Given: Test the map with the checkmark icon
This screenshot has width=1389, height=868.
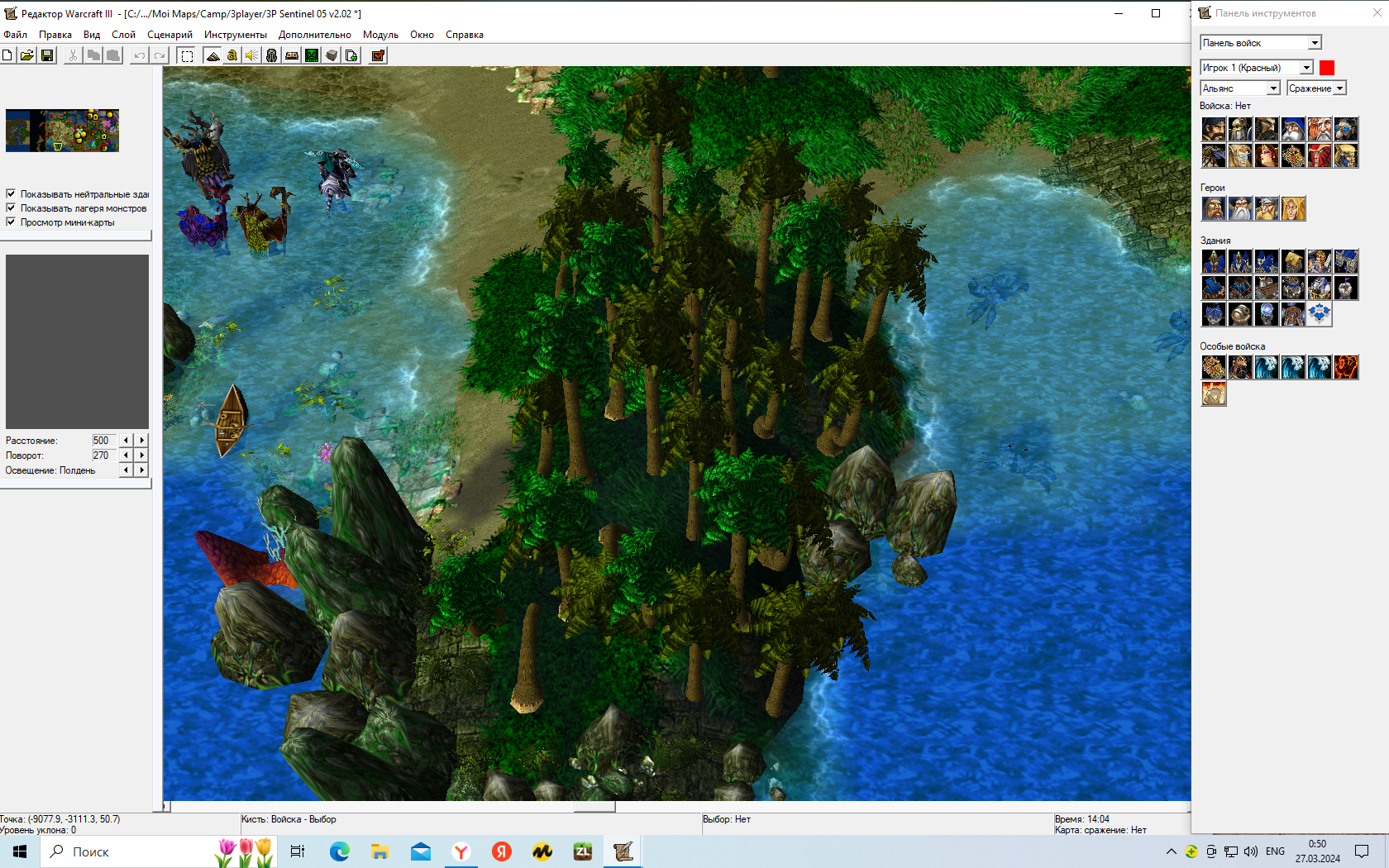Looking at the screenshot, I should 378,55.
